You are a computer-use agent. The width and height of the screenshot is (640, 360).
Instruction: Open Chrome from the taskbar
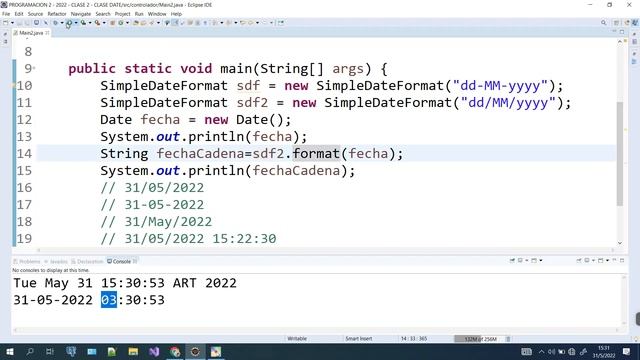coord(175,351)
